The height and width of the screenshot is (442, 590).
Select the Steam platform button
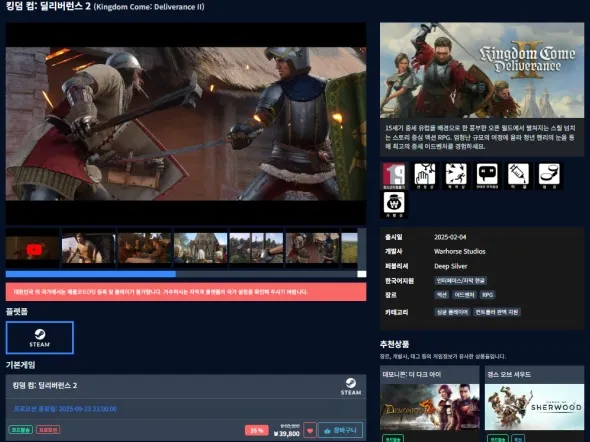[x=40, y=338]
